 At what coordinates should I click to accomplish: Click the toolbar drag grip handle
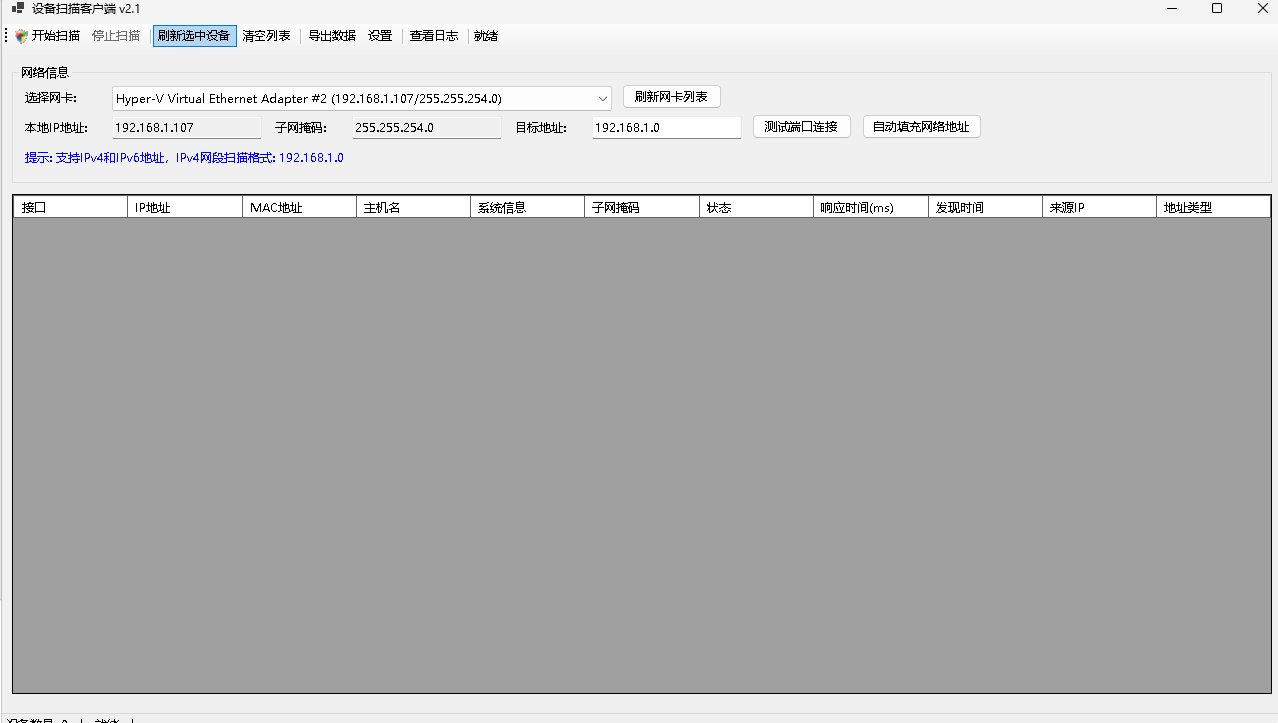(x=6, y=36)
